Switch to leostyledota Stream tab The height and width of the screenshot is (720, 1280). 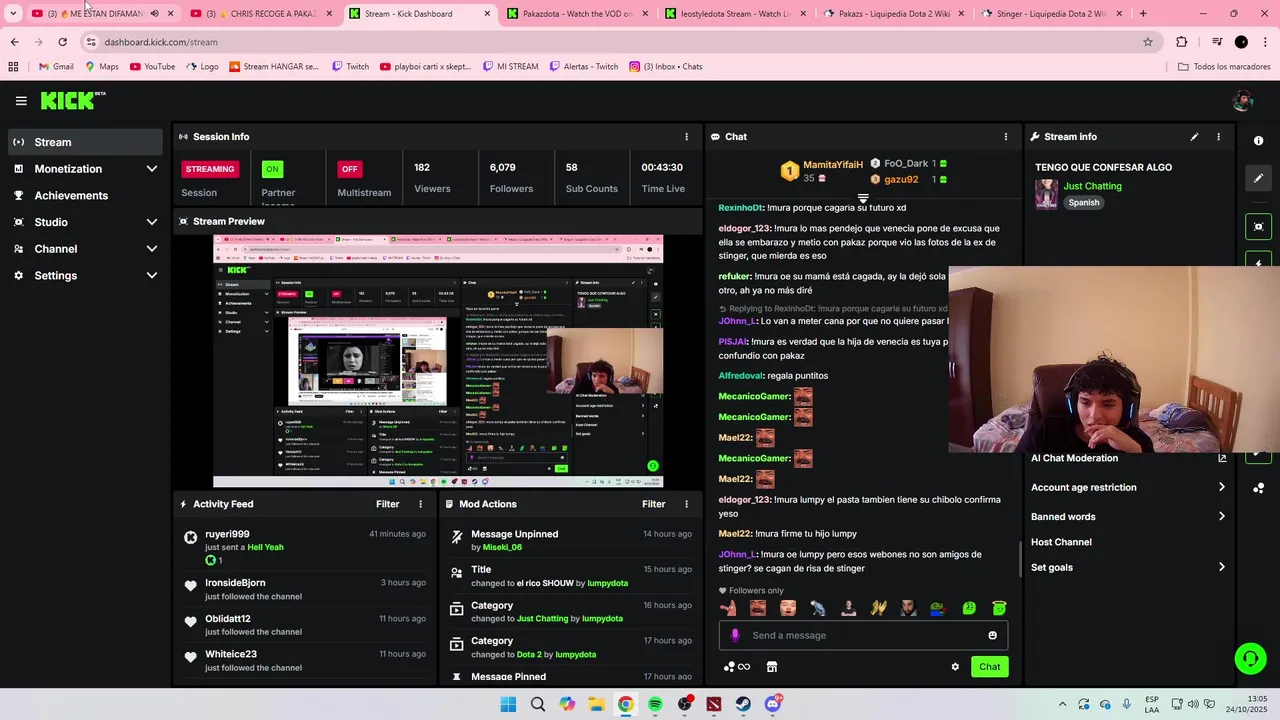tap(736, 14)
